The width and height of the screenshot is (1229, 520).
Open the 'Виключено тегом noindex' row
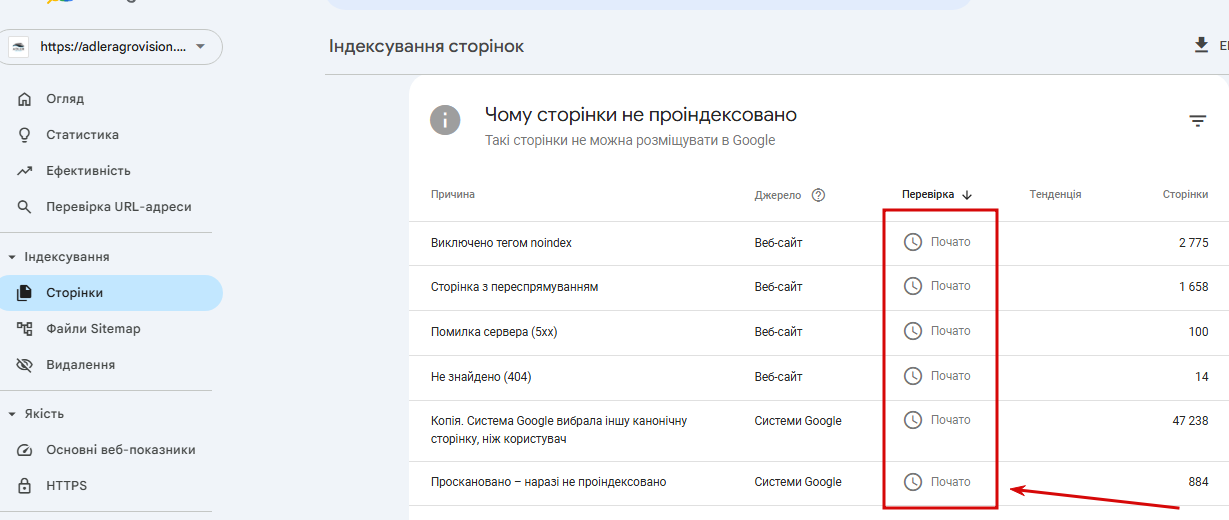click(x=501, y=243)
